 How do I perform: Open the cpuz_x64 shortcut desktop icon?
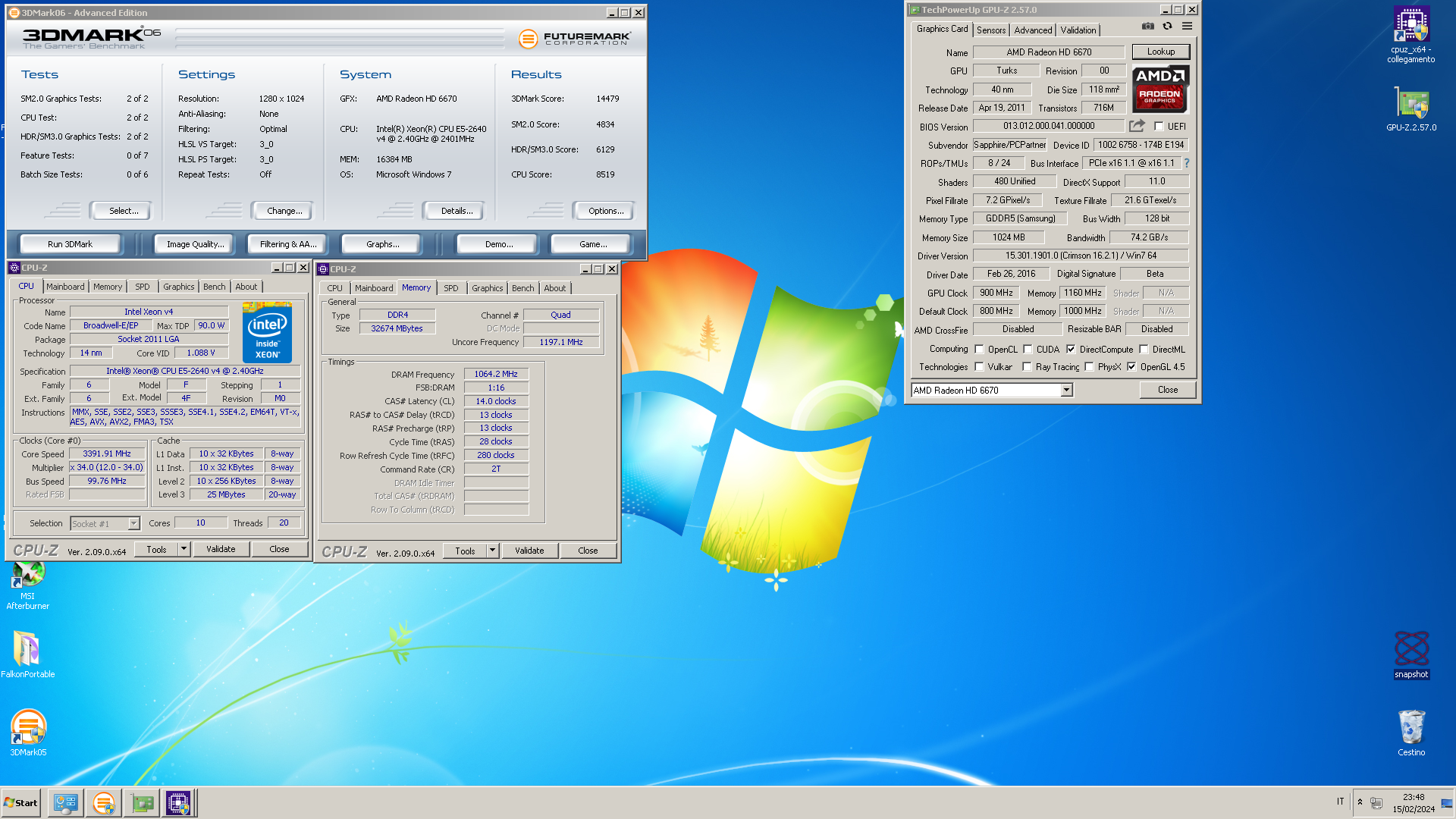coord(1410,35)
